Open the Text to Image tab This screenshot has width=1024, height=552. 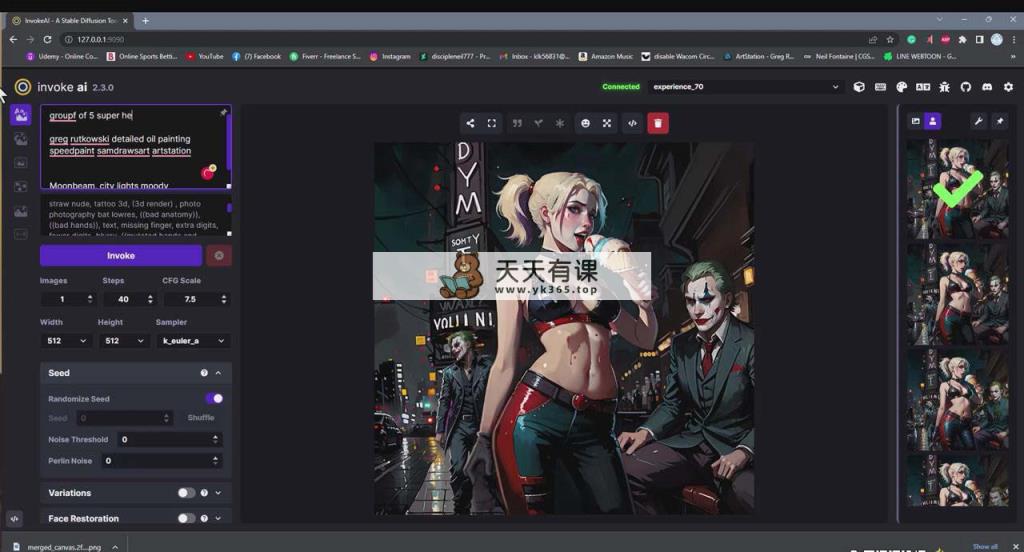[21, 115]
